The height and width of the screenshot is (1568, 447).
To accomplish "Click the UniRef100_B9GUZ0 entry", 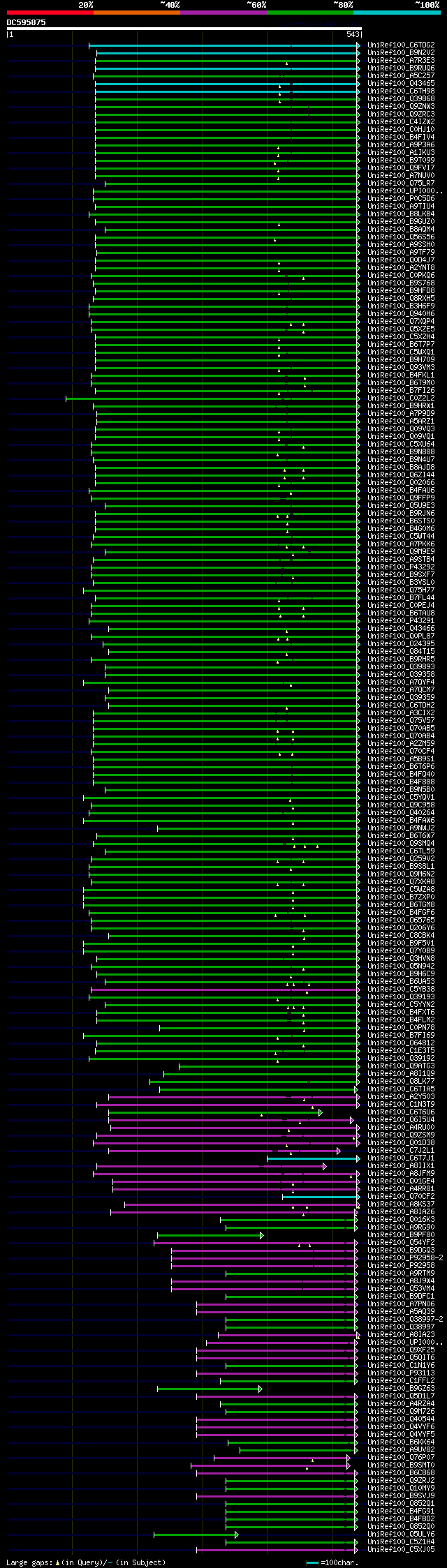I will click(x=401, y=222).
